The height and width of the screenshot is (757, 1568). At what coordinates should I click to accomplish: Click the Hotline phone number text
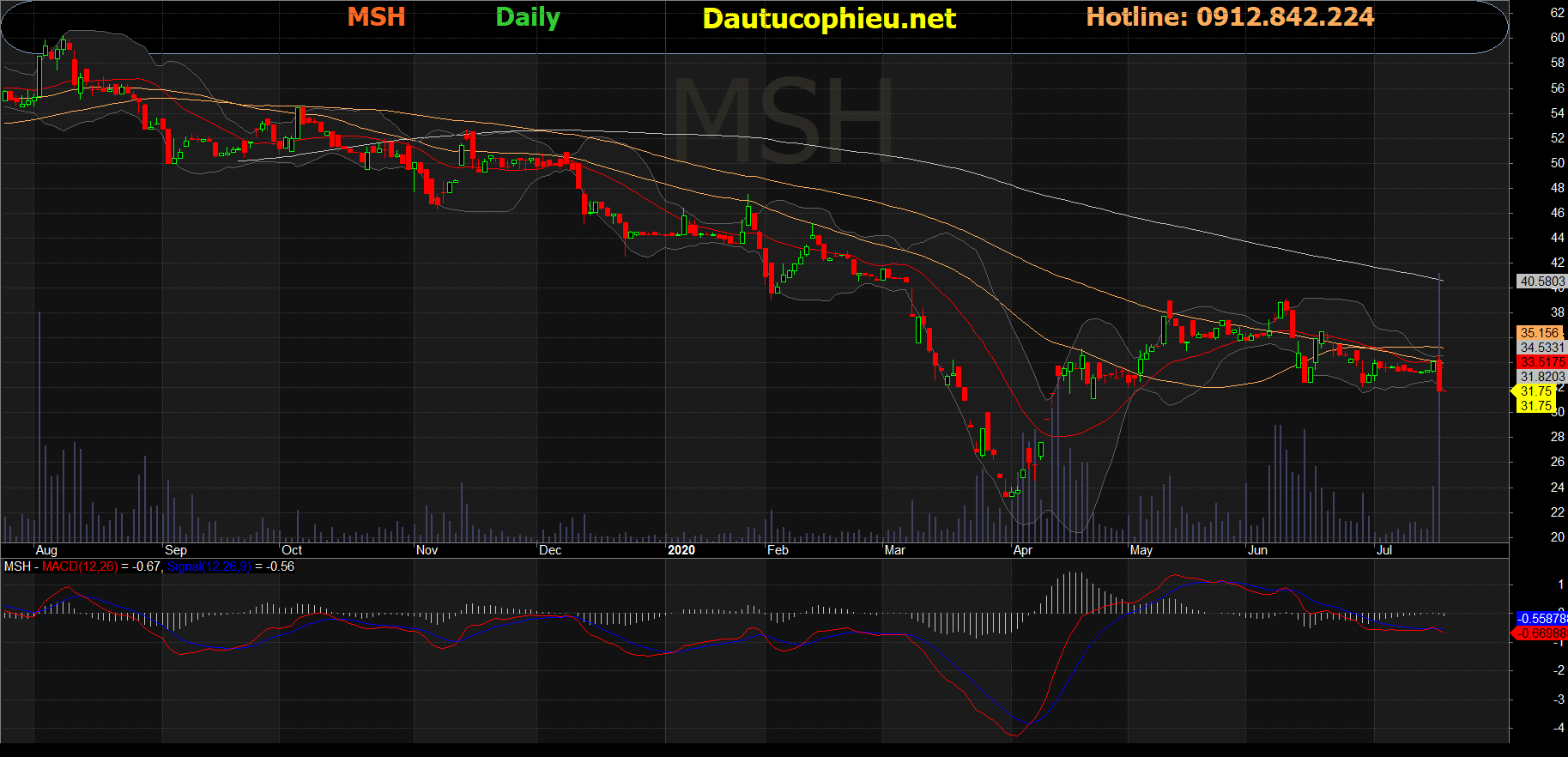click(x=1229, y=17)
